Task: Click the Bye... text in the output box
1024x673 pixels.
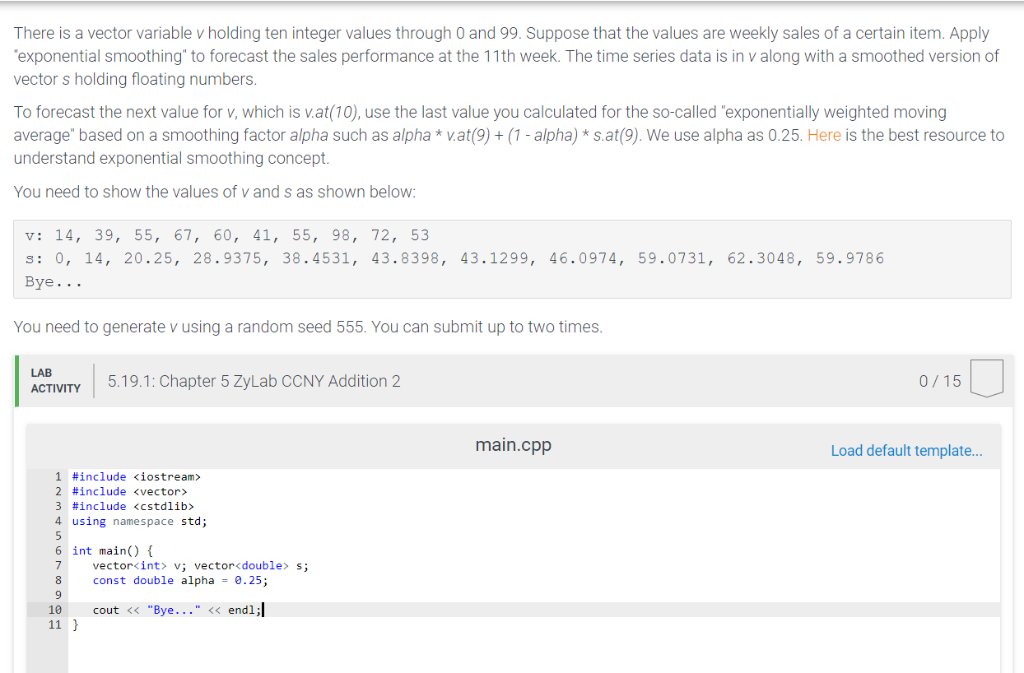Action: (x=45, y=281)
